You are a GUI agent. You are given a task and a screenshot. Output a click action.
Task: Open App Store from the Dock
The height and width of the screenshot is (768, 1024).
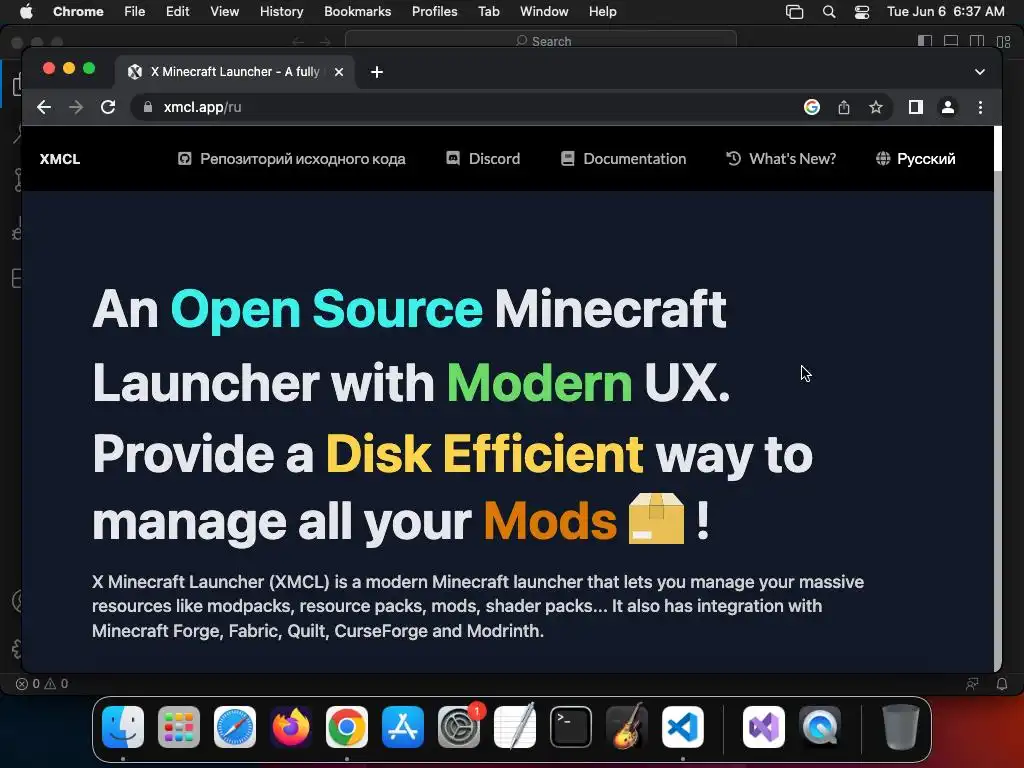pyautogui.click(x=403, y=727)
